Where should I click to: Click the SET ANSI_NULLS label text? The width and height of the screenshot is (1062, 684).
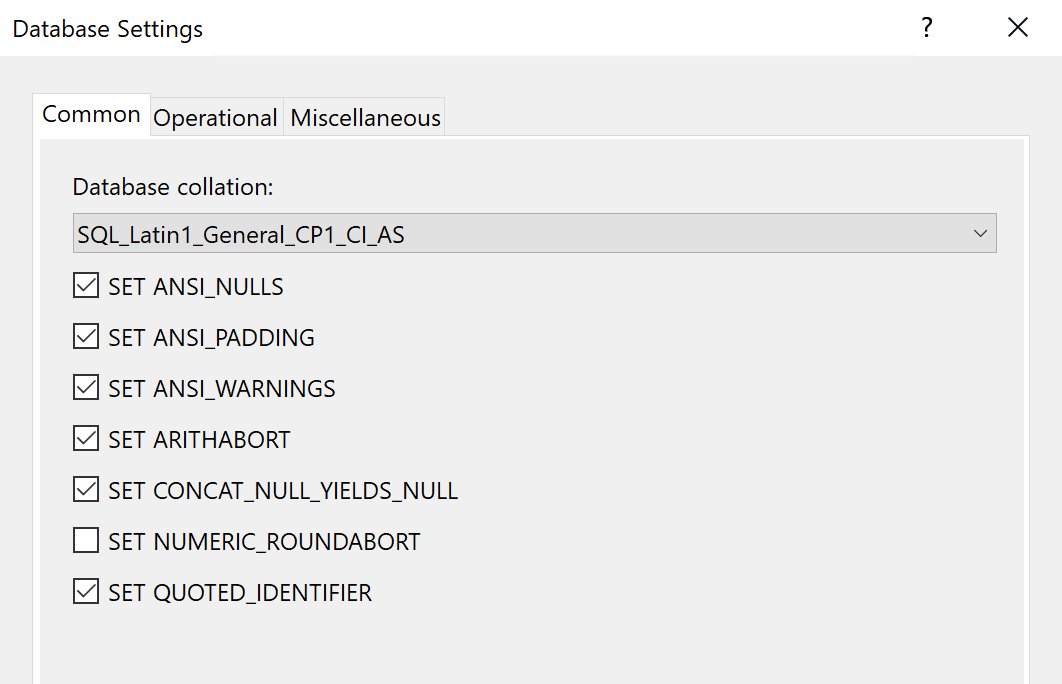pos(196,287)
